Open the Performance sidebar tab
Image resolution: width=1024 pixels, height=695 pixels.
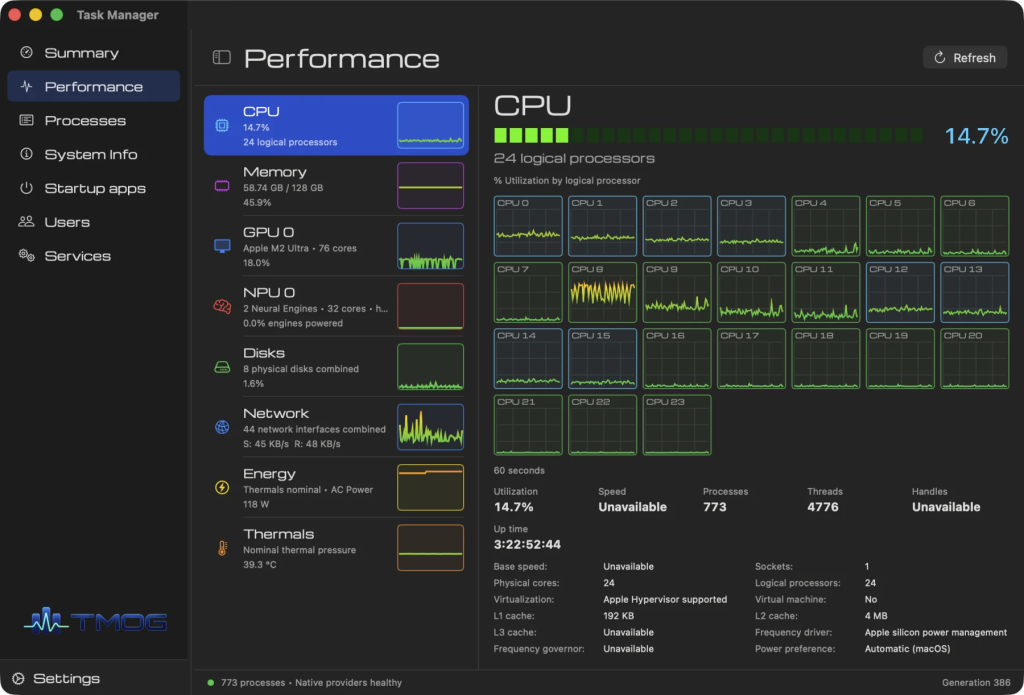pos(93,86)
